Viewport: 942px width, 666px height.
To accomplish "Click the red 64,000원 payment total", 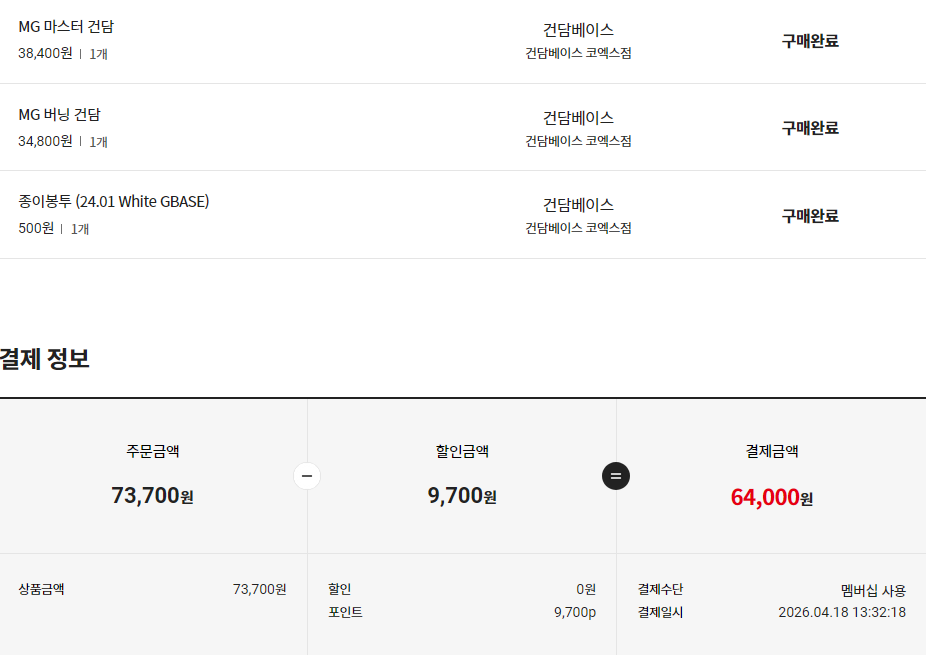I will (x=771, y=497).
